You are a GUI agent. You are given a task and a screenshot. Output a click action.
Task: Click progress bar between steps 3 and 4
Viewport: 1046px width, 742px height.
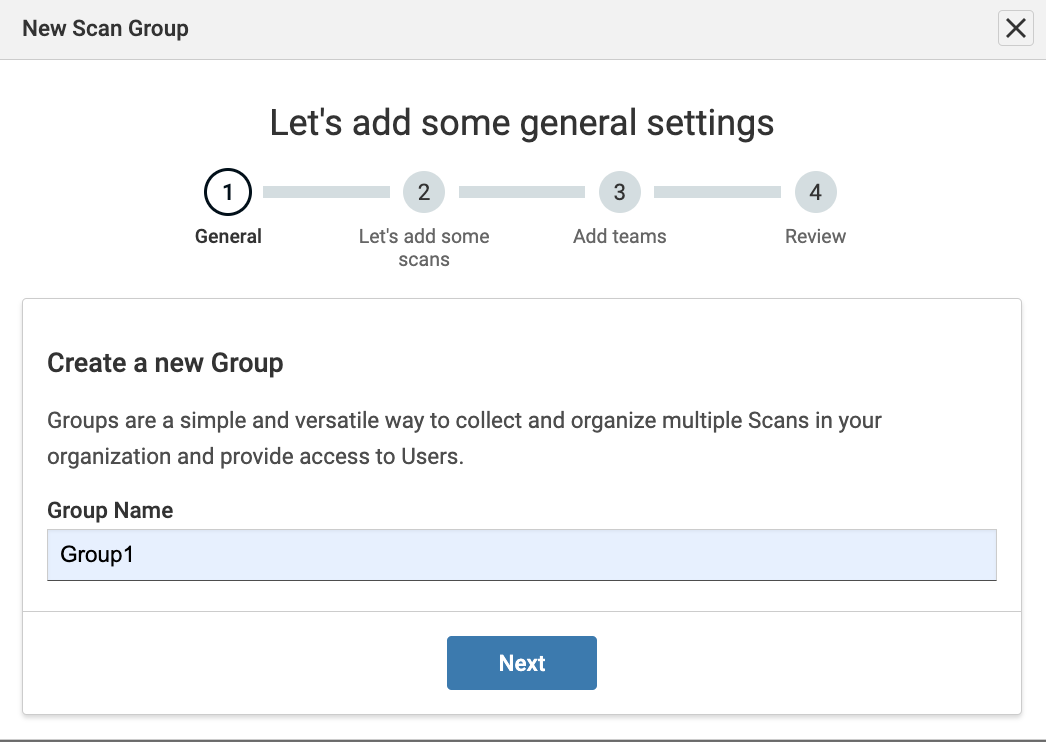tap(718, 192)
